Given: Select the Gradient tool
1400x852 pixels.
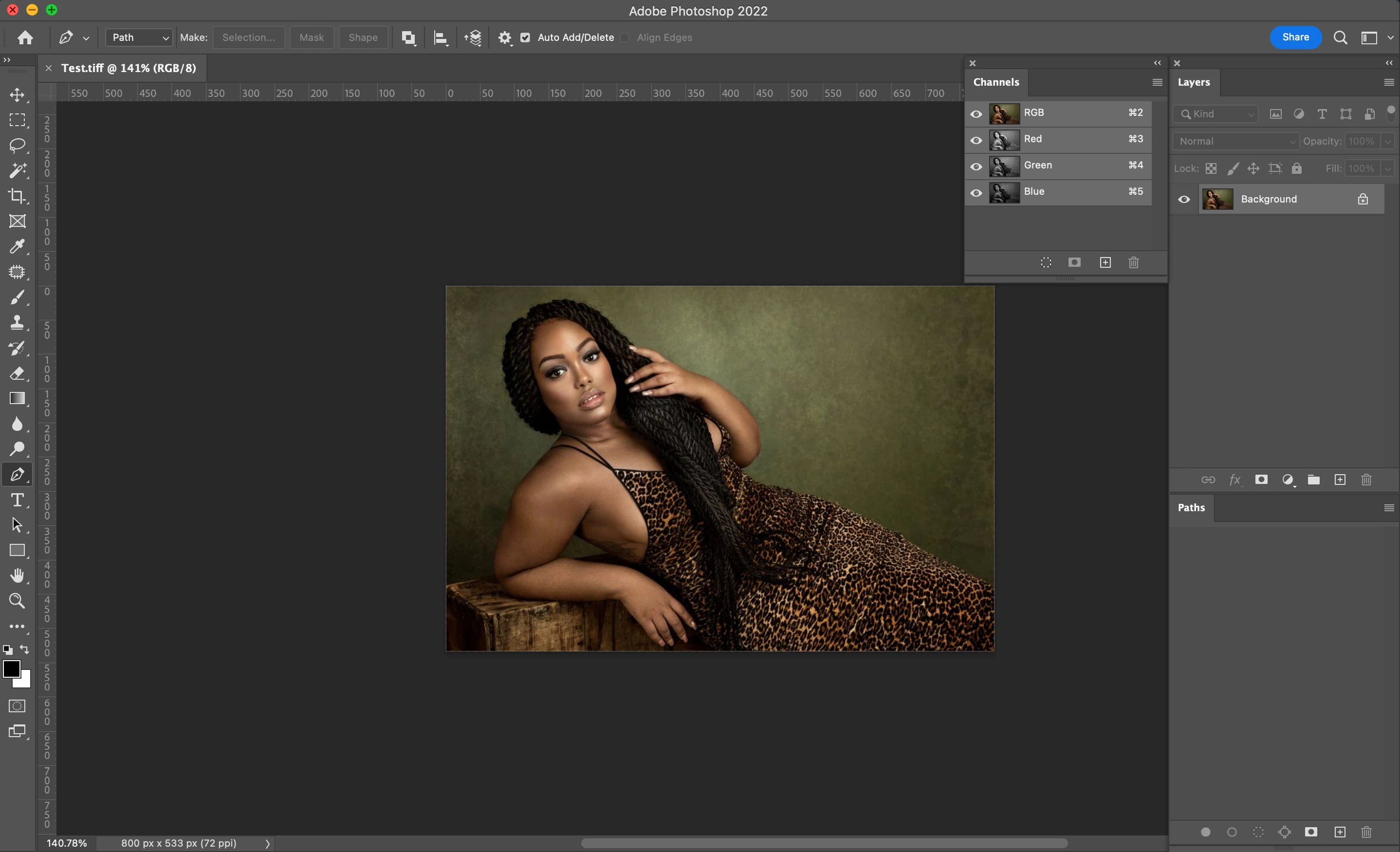Looking at the screenshot, I should [17, 398].
